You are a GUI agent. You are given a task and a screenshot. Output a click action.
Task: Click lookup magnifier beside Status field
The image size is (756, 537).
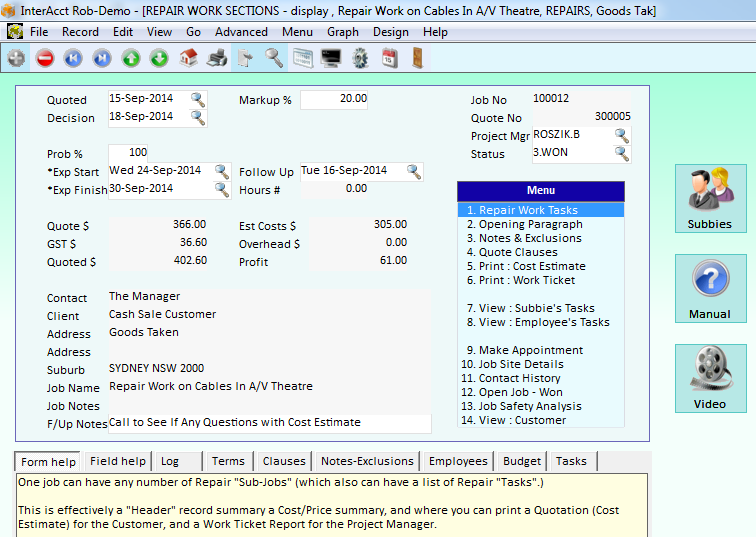[x=621, y=153]
